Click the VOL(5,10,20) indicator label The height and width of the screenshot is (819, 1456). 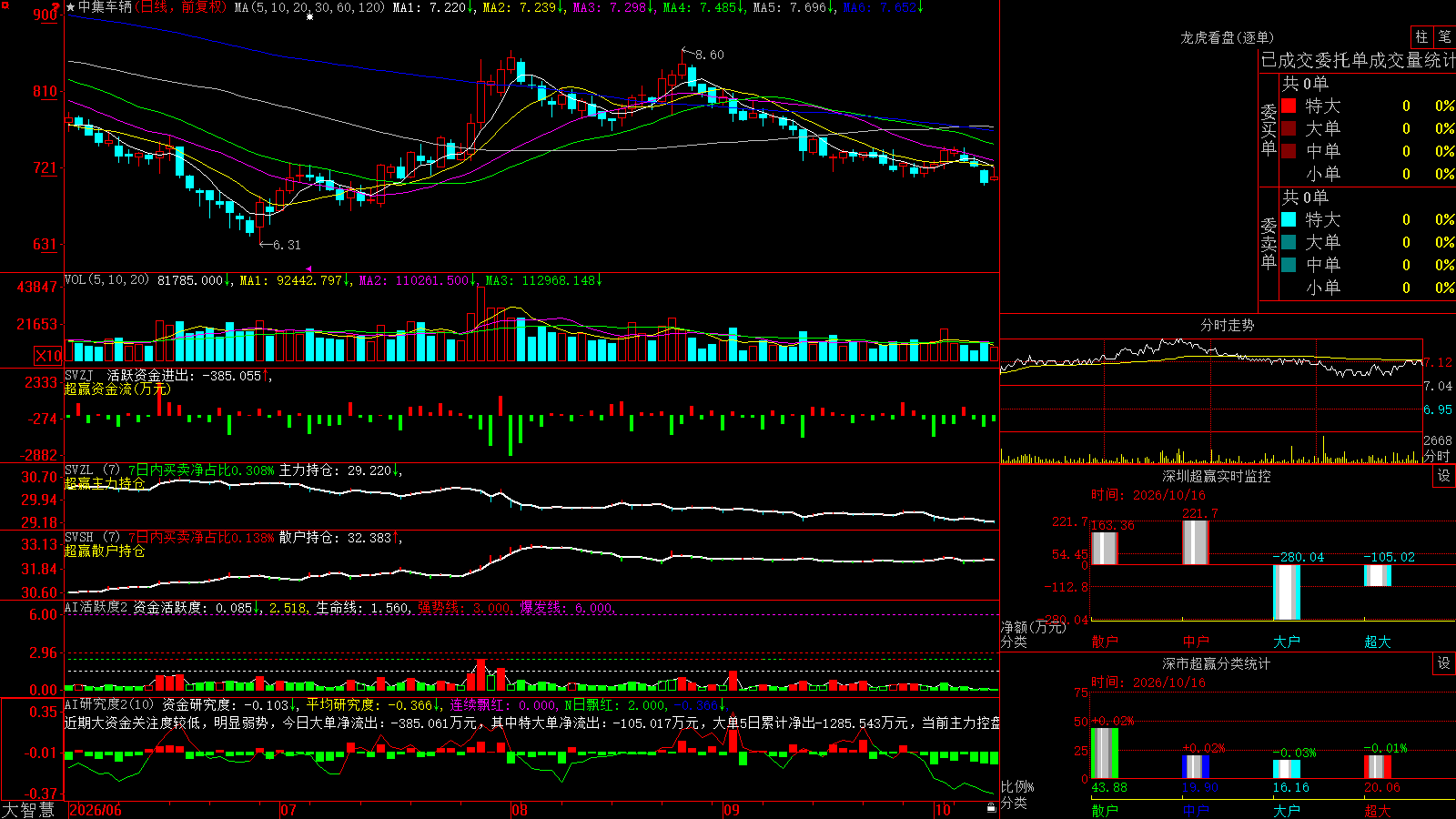106,280
